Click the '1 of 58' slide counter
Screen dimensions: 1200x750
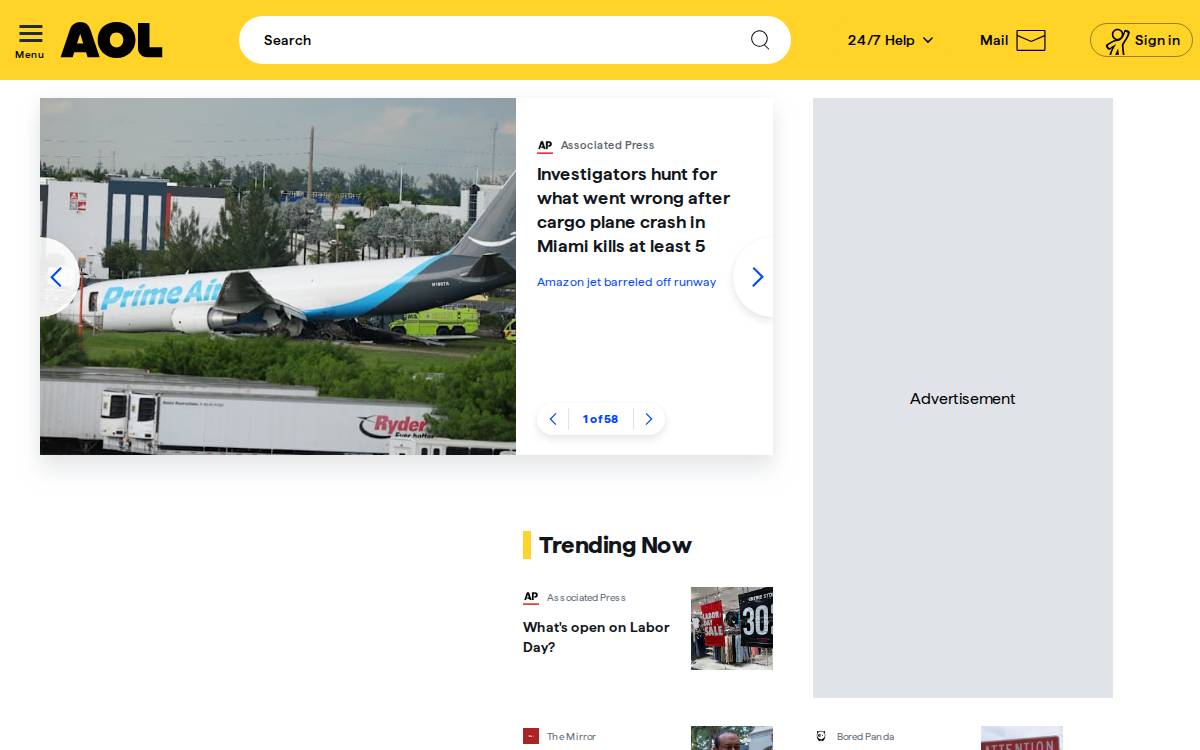601,419
